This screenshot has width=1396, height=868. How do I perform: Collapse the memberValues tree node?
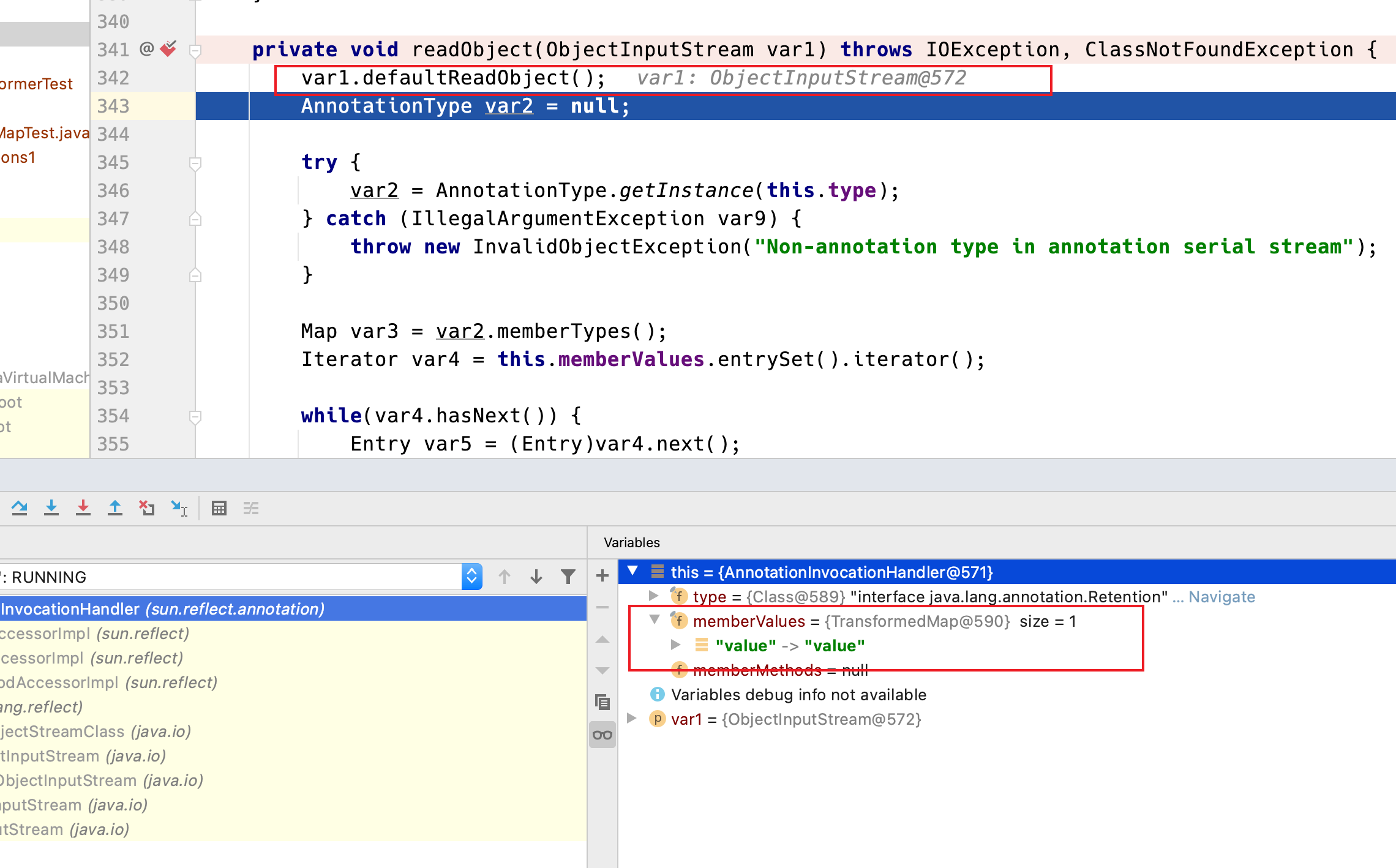tap(655, 620)
